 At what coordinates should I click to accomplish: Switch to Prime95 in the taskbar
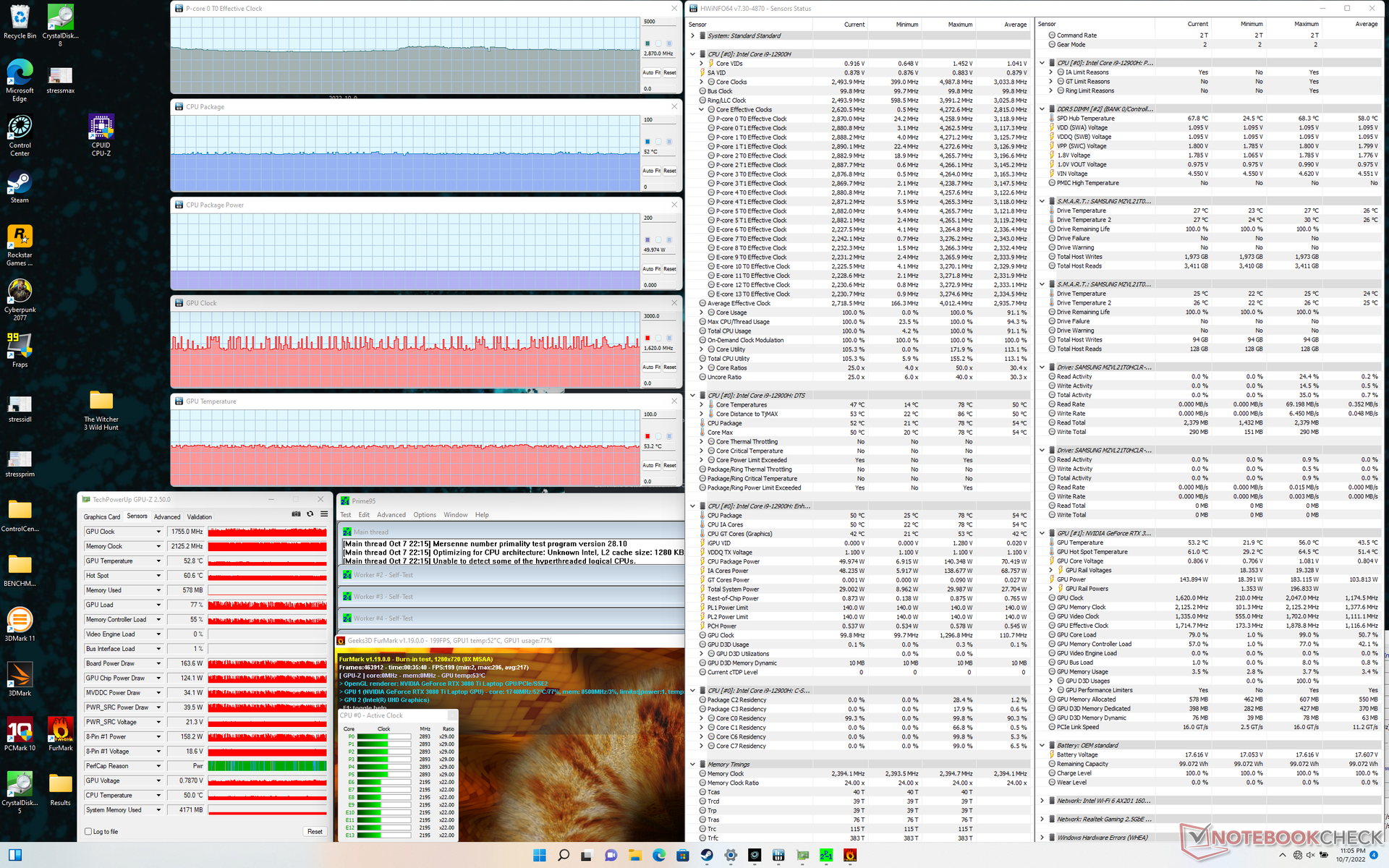(x=826, y=855)
